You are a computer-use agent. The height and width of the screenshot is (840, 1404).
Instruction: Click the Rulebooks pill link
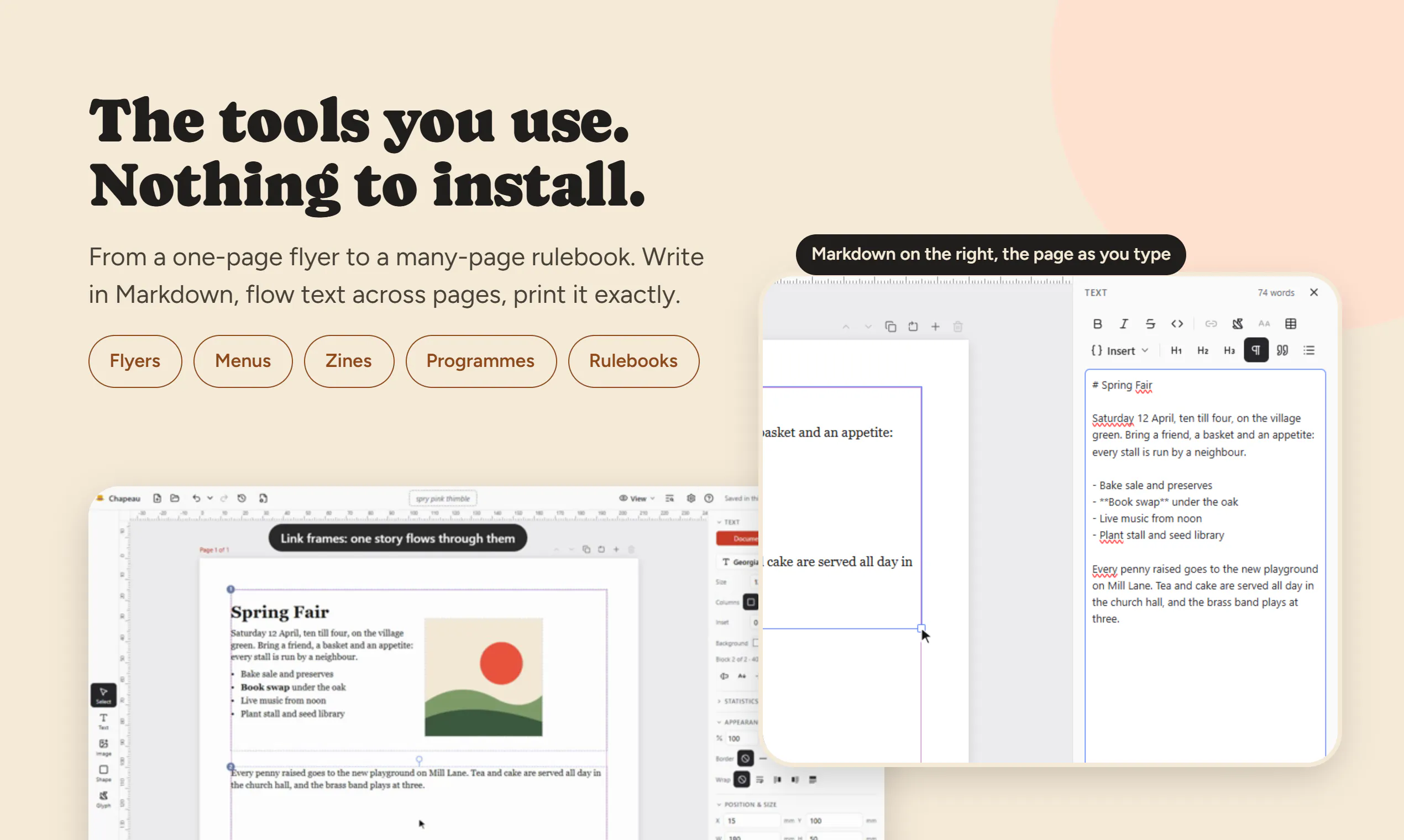point(633,361)
